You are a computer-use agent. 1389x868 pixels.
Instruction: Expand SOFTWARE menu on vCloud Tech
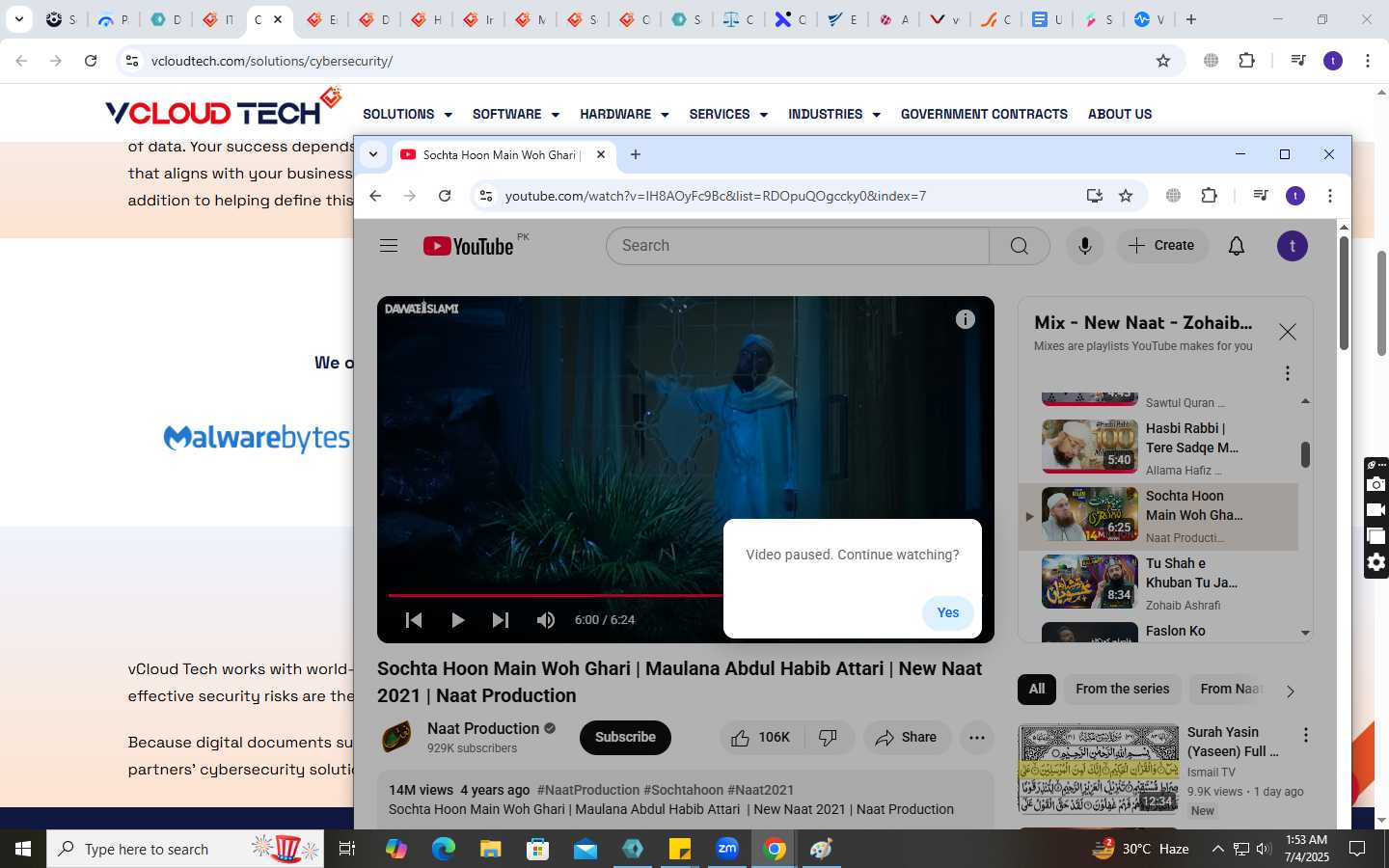(x=516, y=114)
